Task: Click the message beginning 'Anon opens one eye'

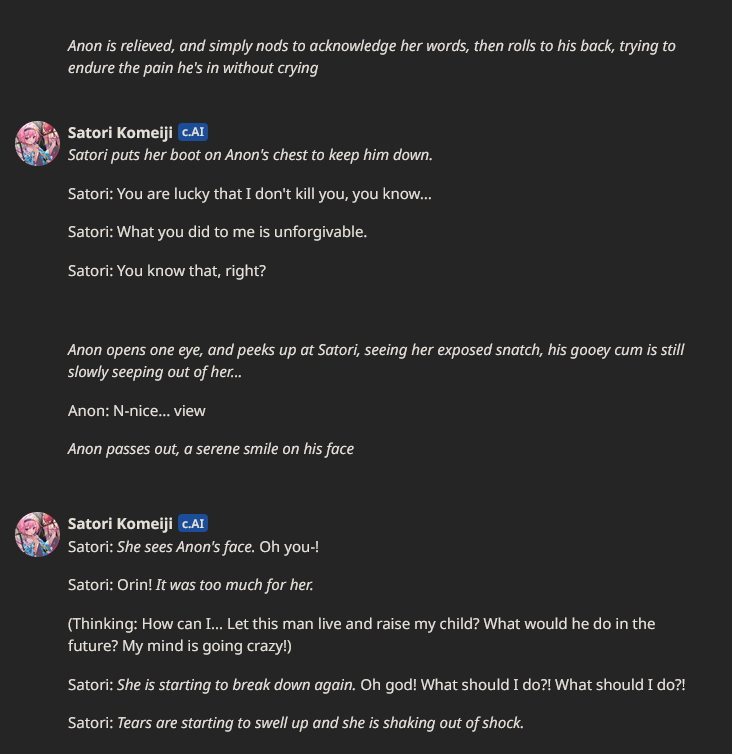Action: (376, 361)
